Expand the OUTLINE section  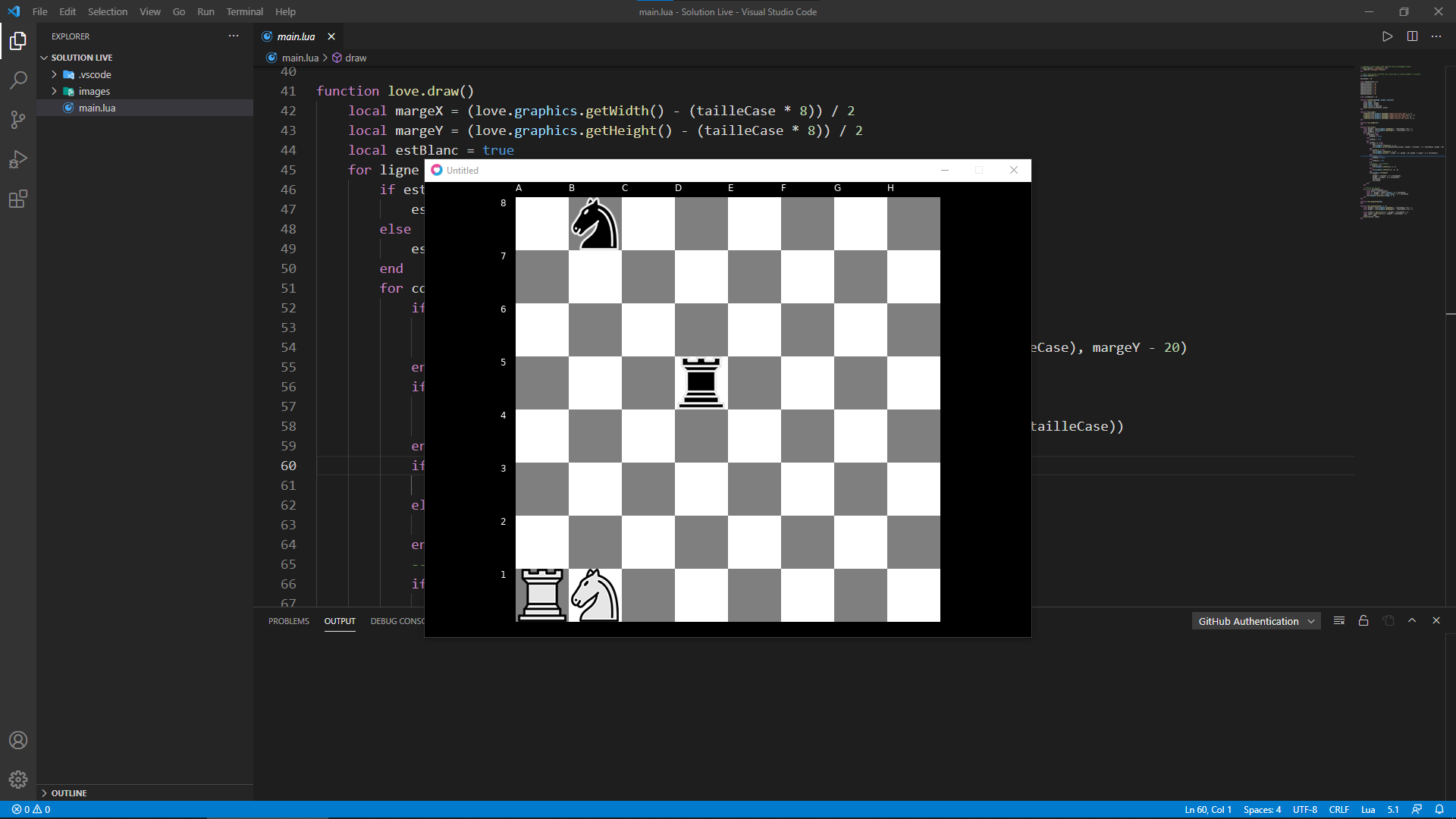point(68,792)
